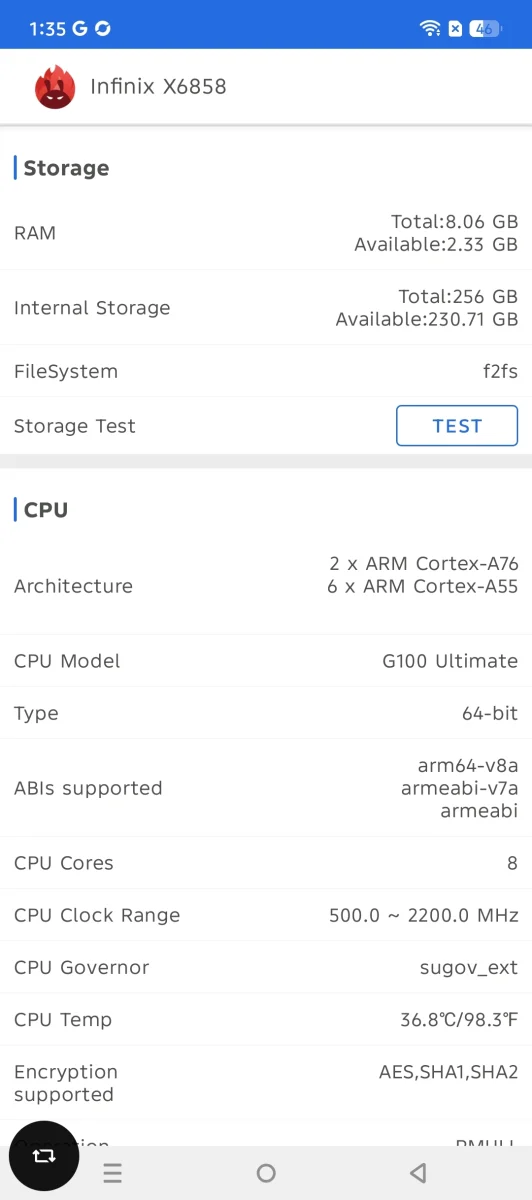This screenshot has height=1200, width=532.
Task: Tap the Storage section header
Action: tap(66, 168)
